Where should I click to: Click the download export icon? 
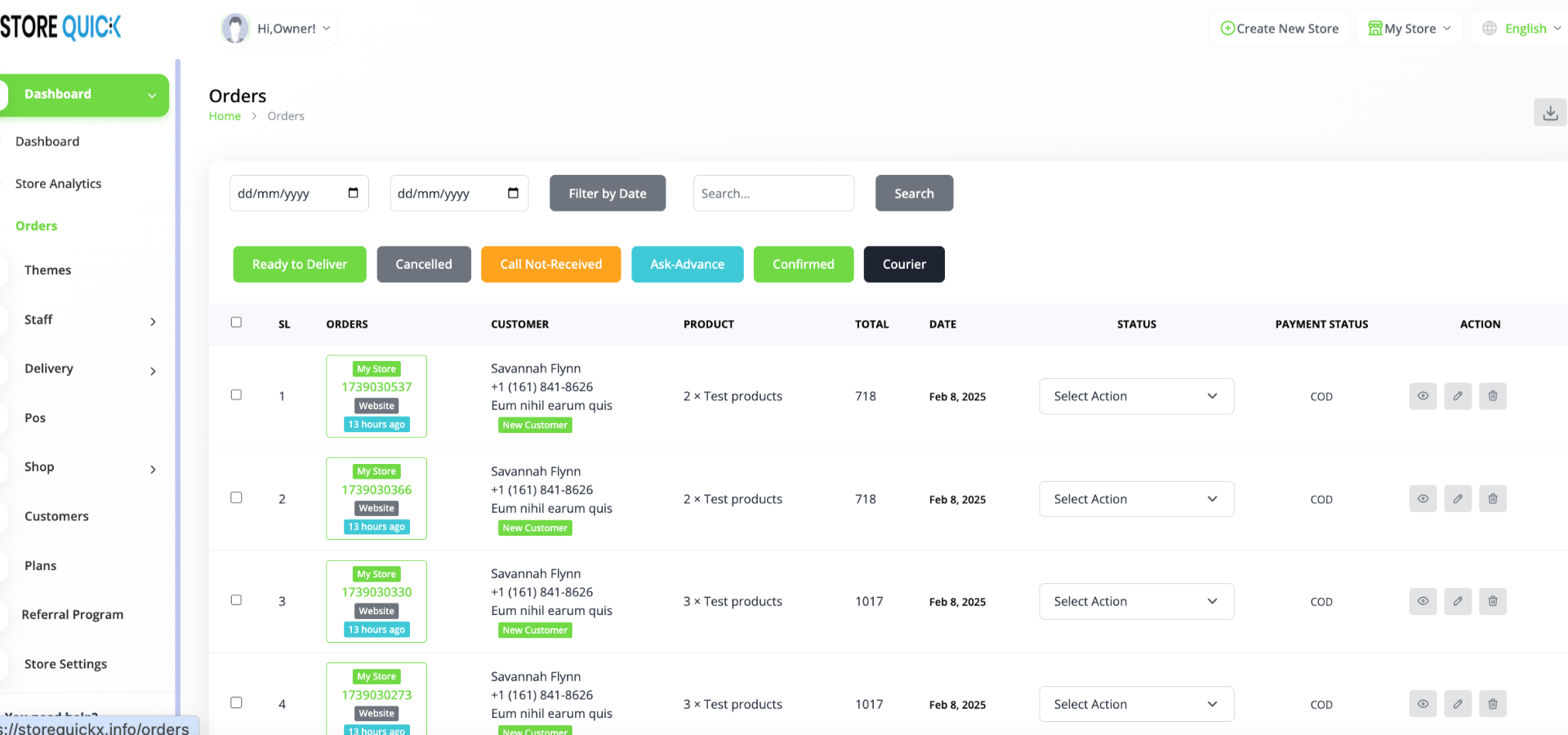point(1549,113)
